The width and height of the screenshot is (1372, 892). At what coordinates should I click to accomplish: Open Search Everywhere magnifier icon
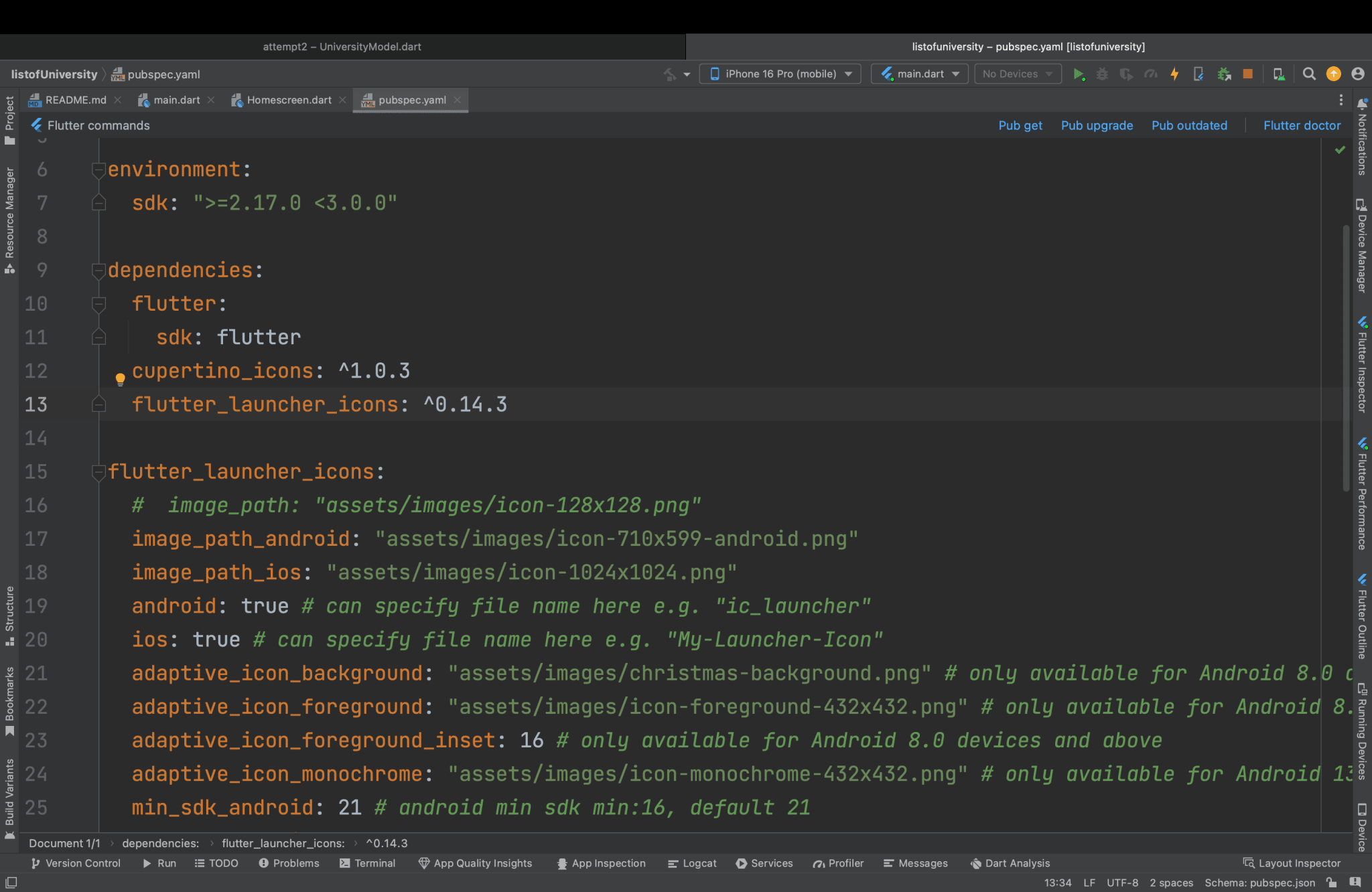pyautogui.click(x=1309, y=74)
